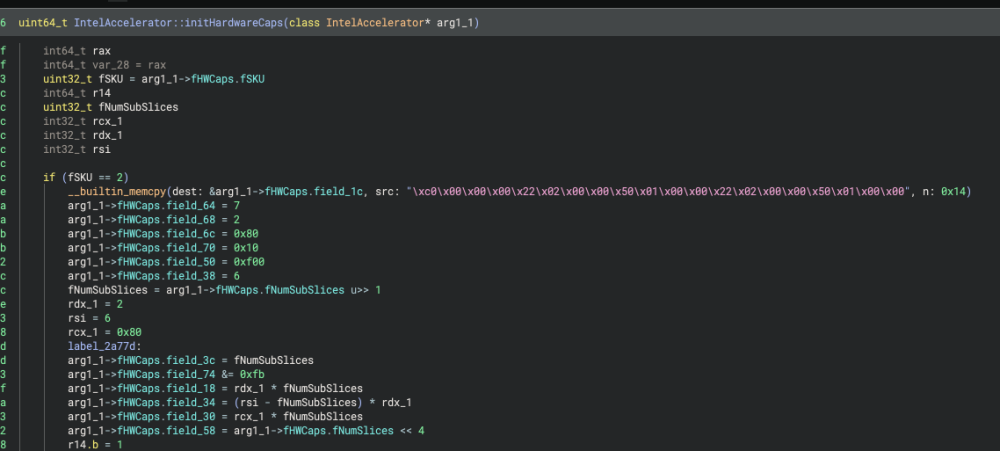Click the 0x10 value assigned to field_70

click(x=246, y=248)
